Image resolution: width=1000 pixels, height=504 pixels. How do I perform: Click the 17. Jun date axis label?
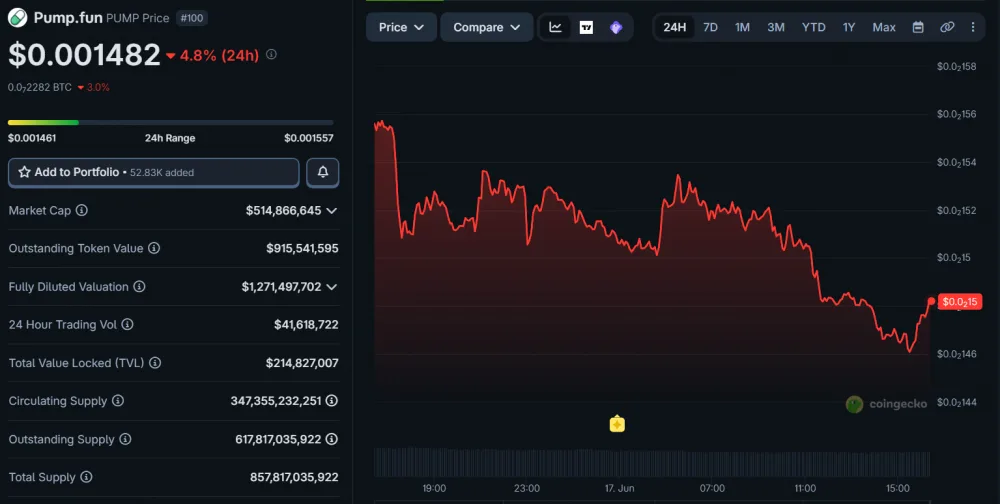coord(619,488)
